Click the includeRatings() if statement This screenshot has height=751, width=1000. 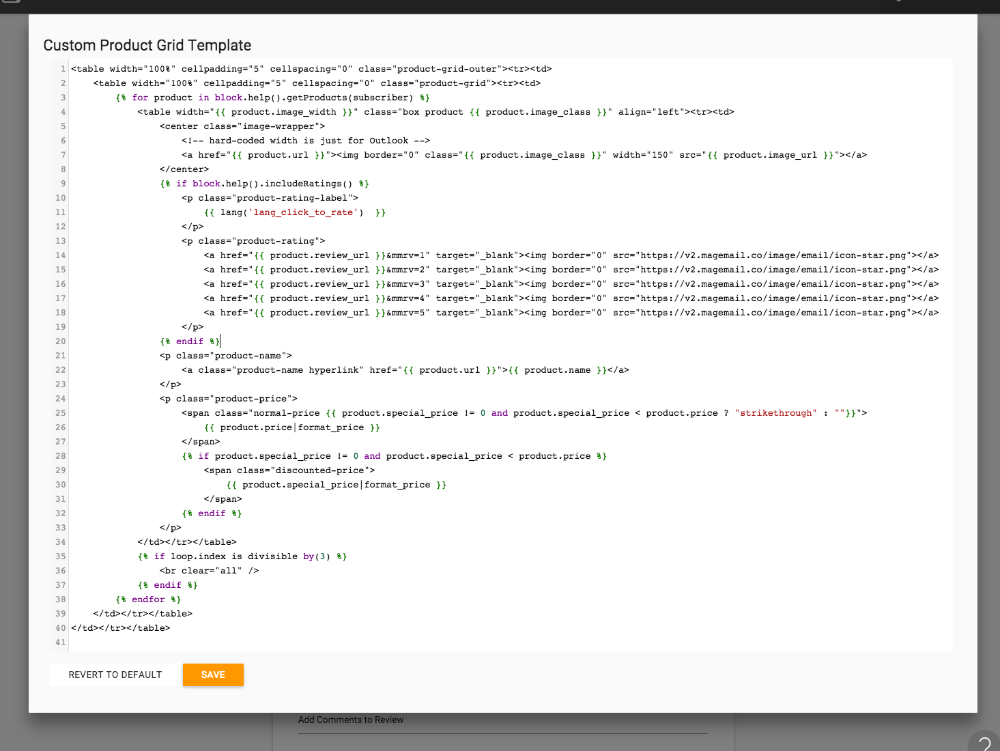265,184
